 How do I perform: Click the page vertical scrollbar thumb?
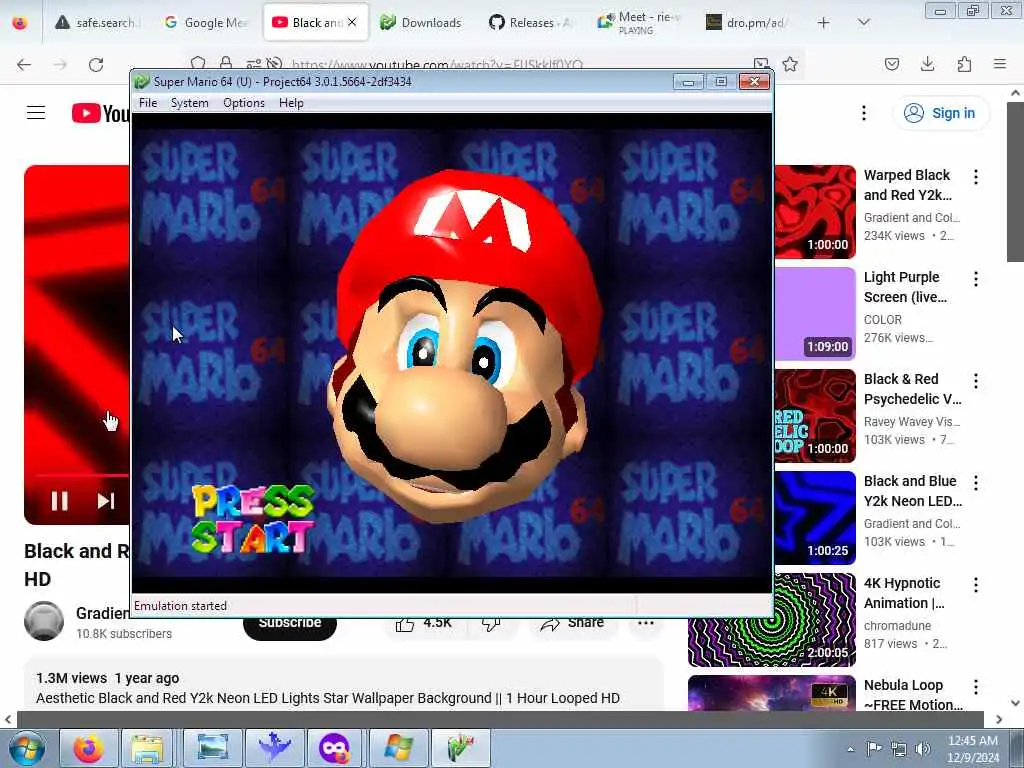click(x=1015, y=182)
